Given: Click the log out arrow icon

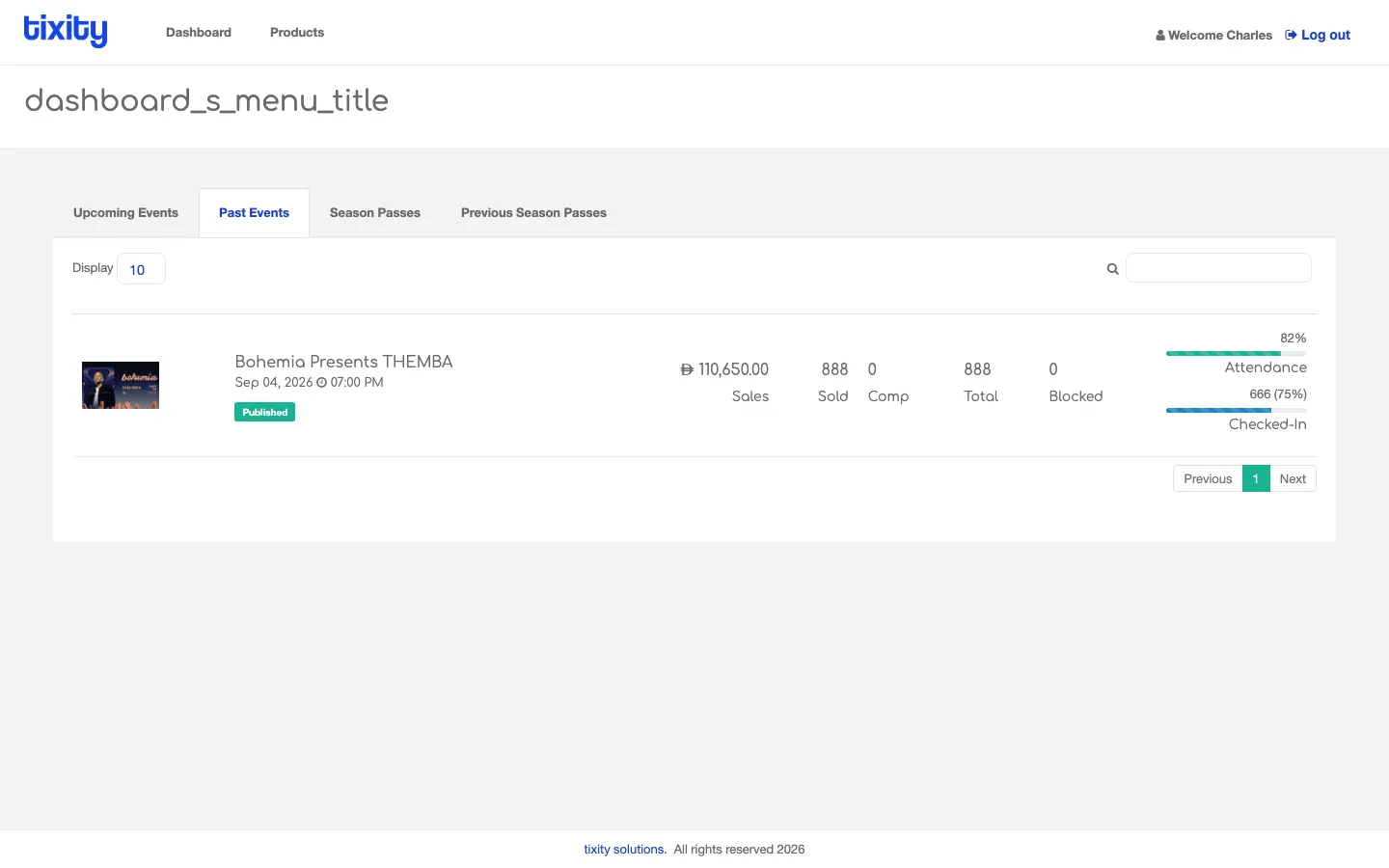Looking at the screenshot, I should 1291,35.
